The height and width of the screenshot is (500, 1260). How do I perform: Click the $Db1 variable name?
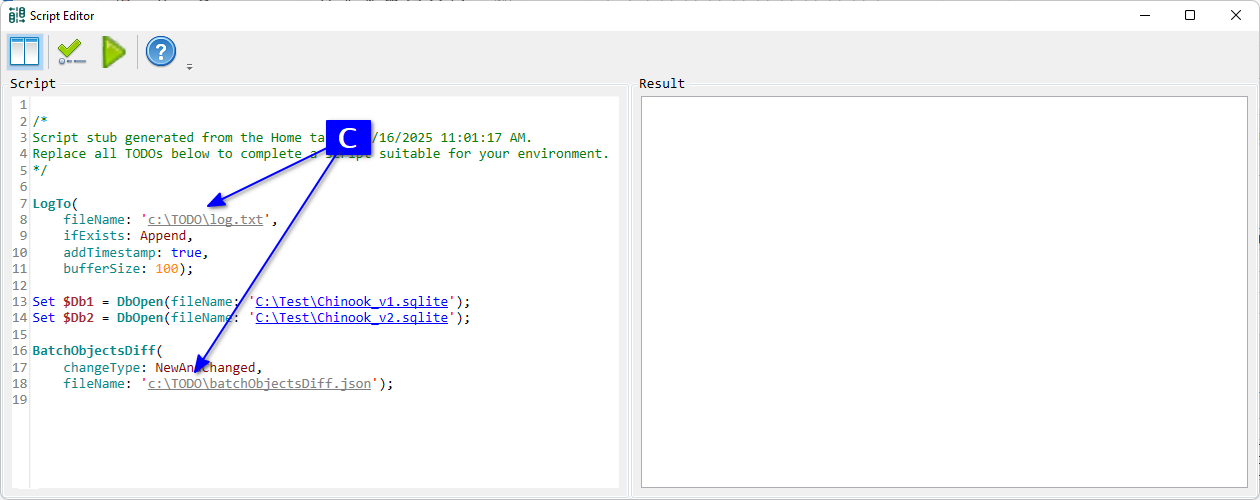click(x=81, y=301)
